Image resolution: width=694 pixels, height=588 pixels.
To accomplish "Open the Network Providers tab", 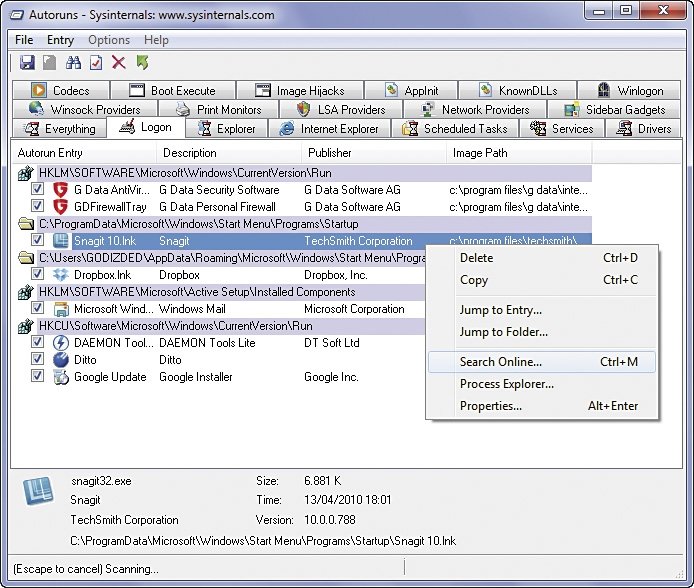I will click(475, 109).
